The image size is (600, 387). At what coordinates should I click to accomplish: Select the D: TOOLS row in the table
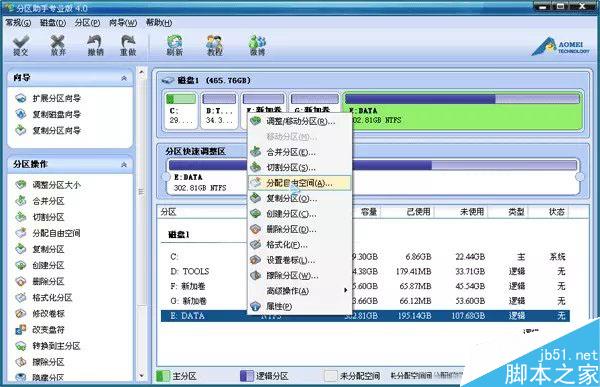(x=365, y=271)
